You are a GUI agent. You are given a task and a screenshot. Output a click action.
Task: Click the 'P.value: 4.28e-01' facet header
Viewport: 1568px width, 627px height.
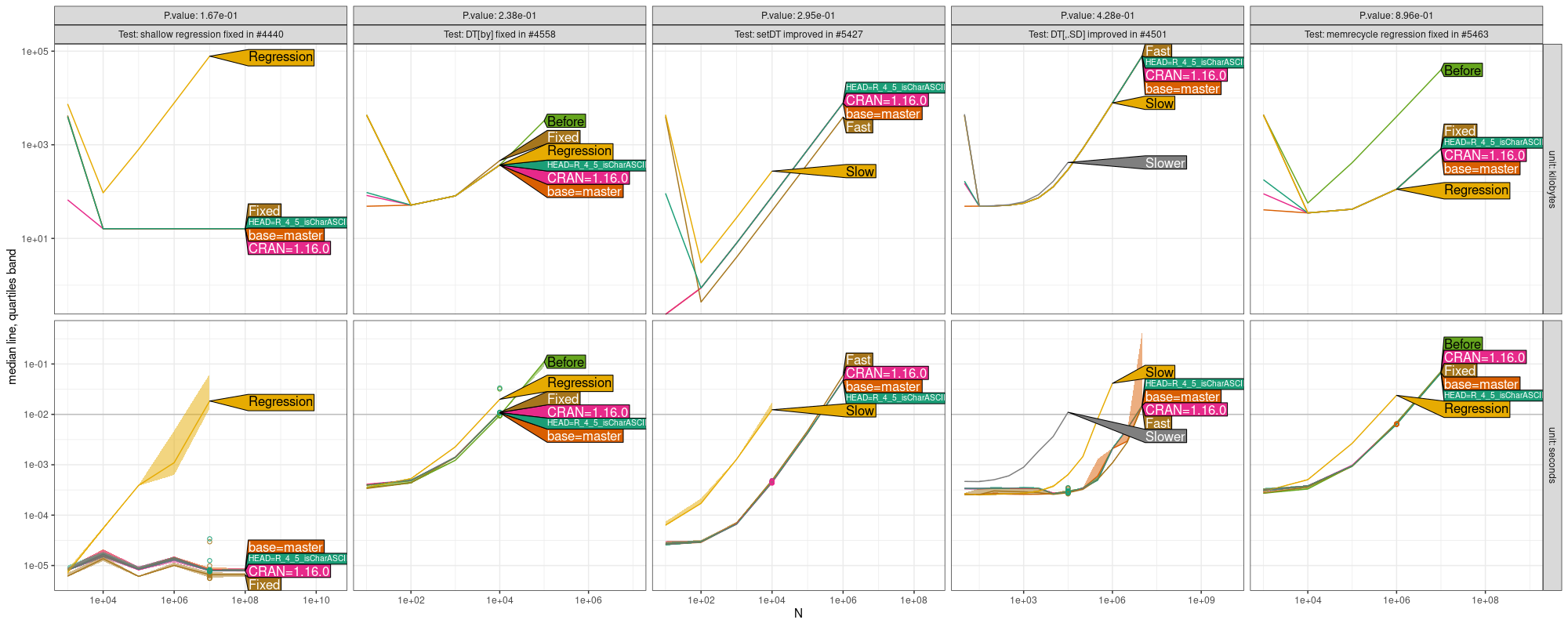1098,16
